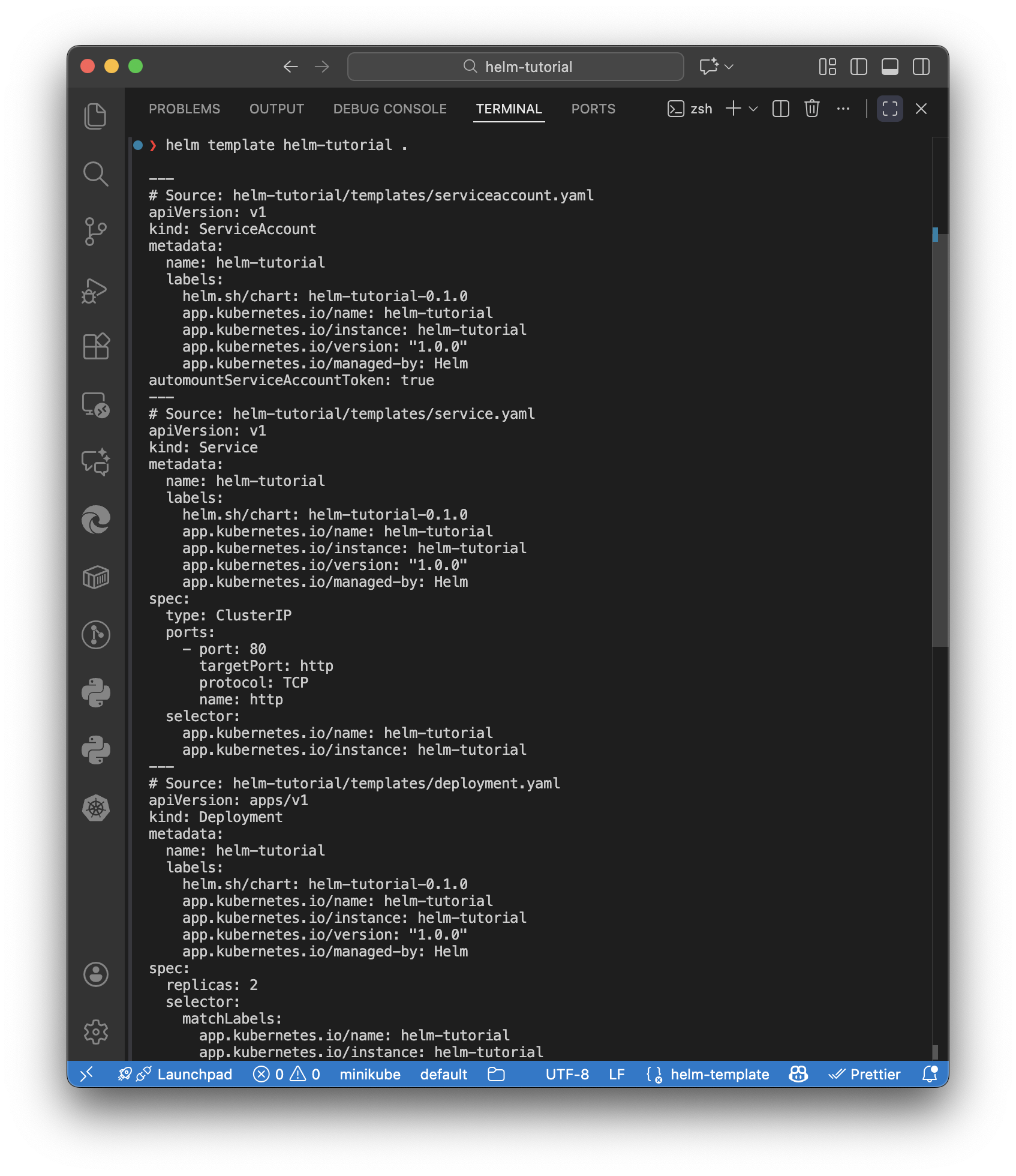Switch to the PROBLEMS tab
The width and height of the screenshot is (1016, 1176).
[x=184, y=109]
